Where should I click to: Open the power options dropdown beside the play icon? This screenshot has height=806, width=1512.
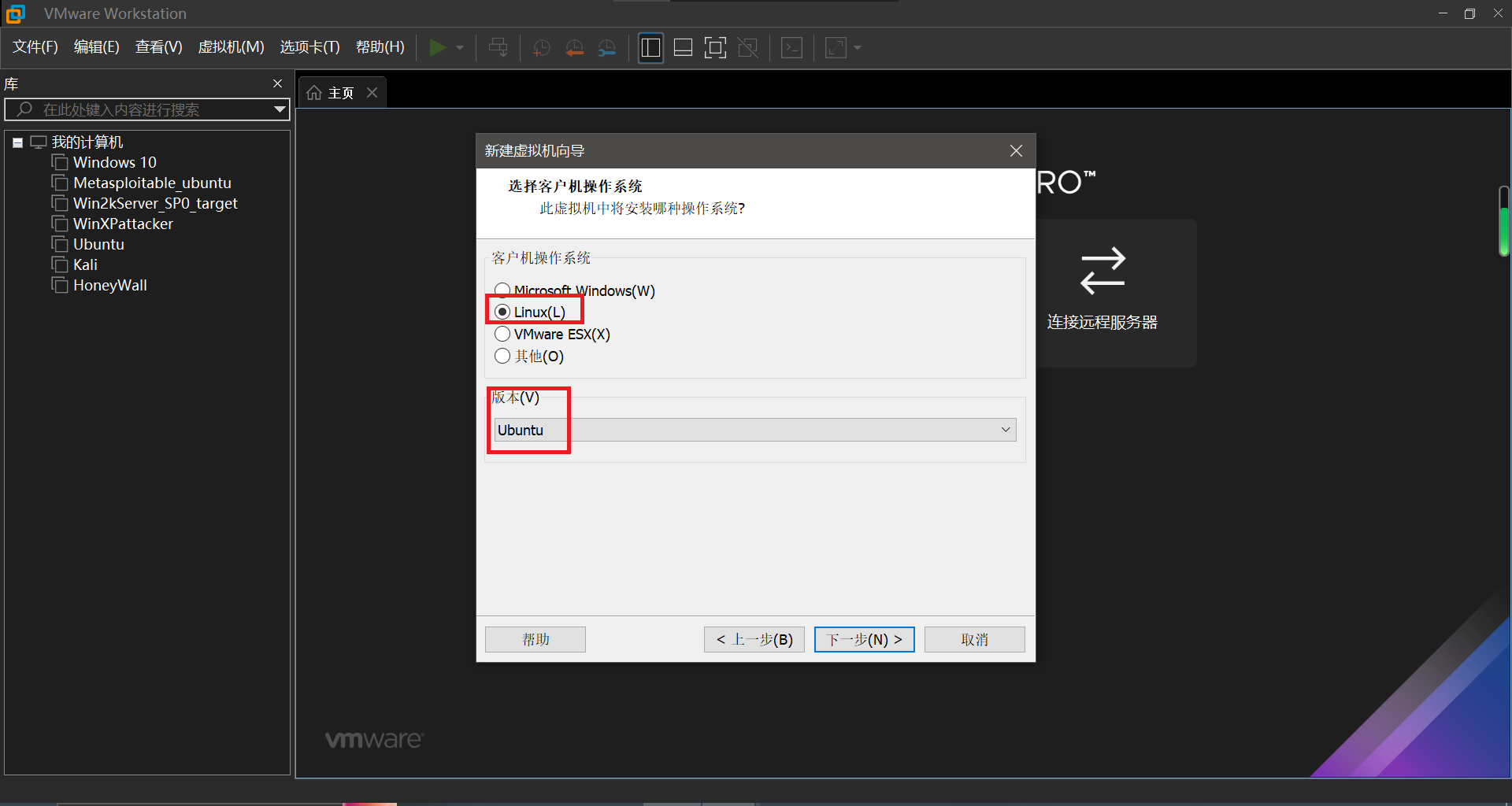tap(460, 48)
